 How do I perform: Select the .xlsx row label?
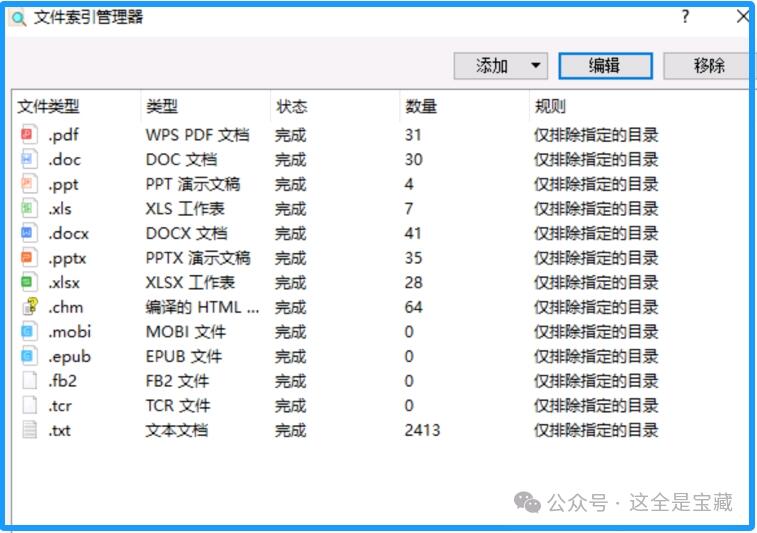click(64, 282)
